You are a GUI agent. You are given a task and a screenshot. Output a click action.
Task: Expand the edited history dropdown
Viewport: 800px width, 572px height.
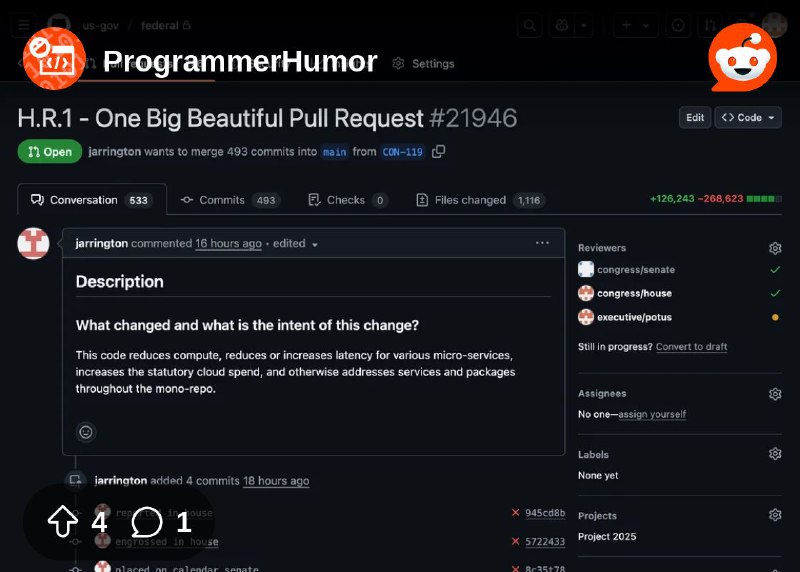(295, 244)
